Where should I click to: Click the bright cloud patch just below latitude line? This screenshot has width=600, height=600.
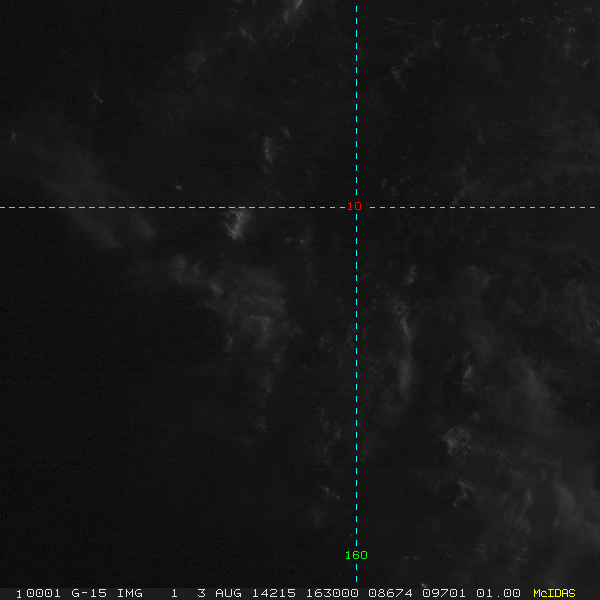click(x=237, y=224)
